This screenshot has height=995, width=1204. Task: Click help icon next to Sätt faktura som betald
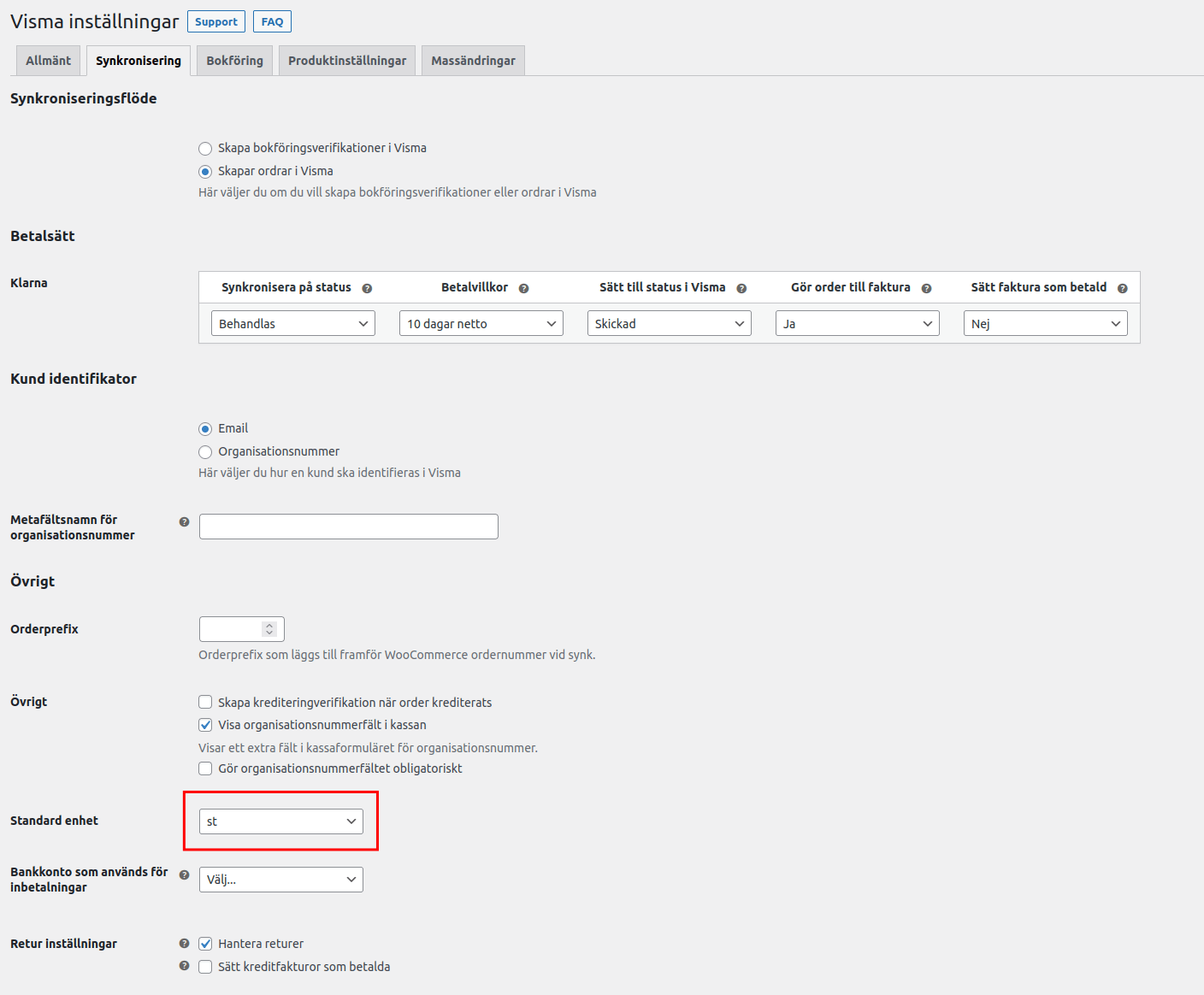point(1122,289)
